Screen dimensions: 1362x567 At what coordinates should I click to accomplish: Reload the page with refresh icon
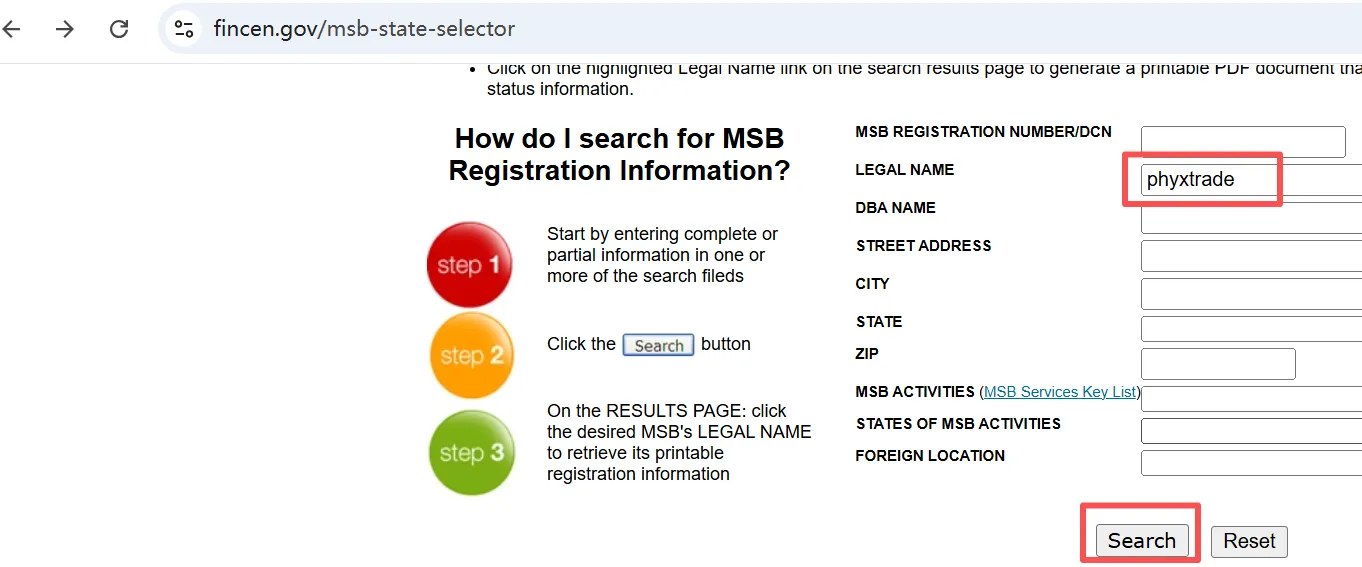(119, 29)
